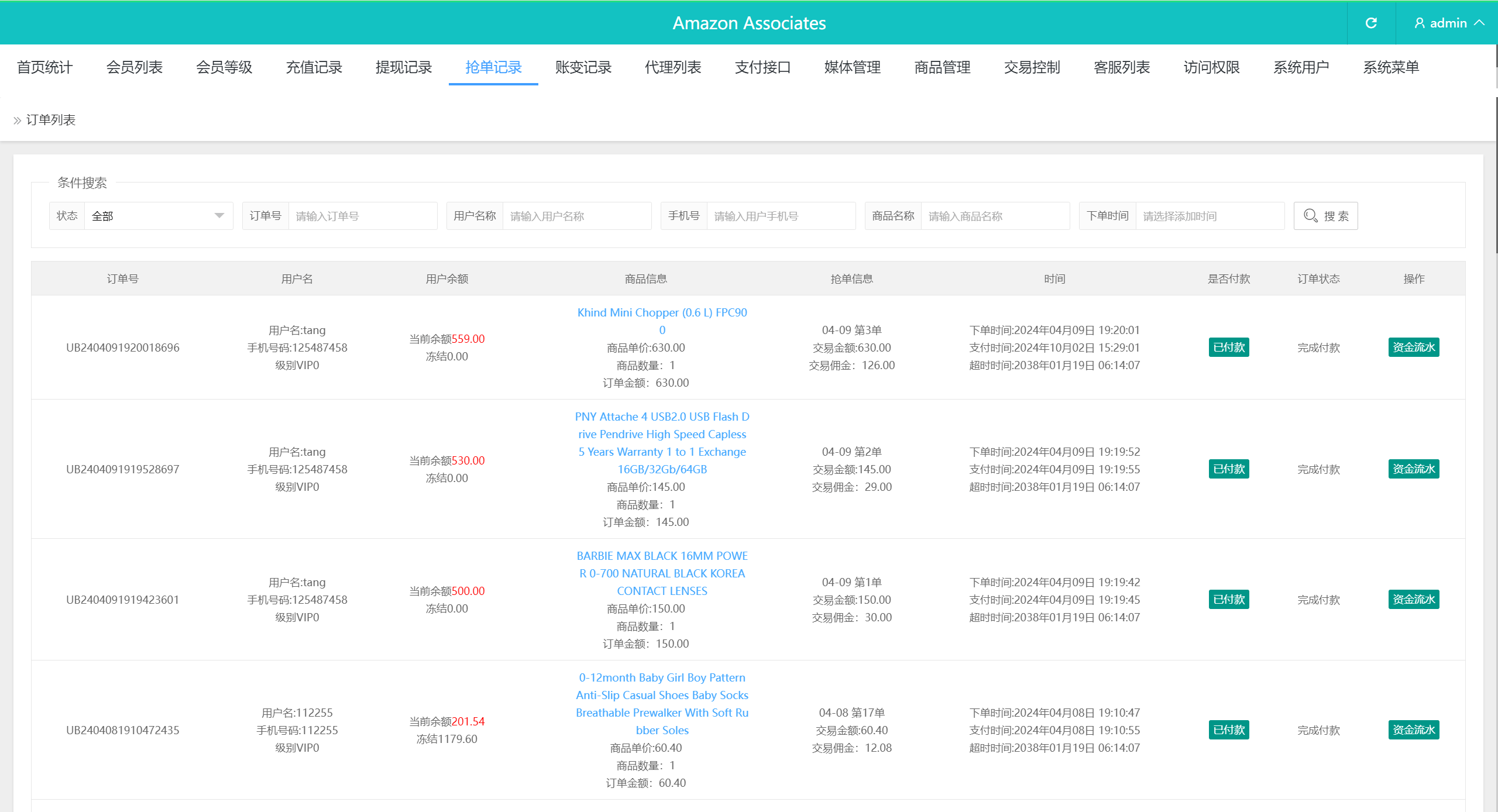Open 资金流水 for order UB2404091919528697
Image resolution: width=1498 pixels, height=812 pixels.
[1414, 469]
